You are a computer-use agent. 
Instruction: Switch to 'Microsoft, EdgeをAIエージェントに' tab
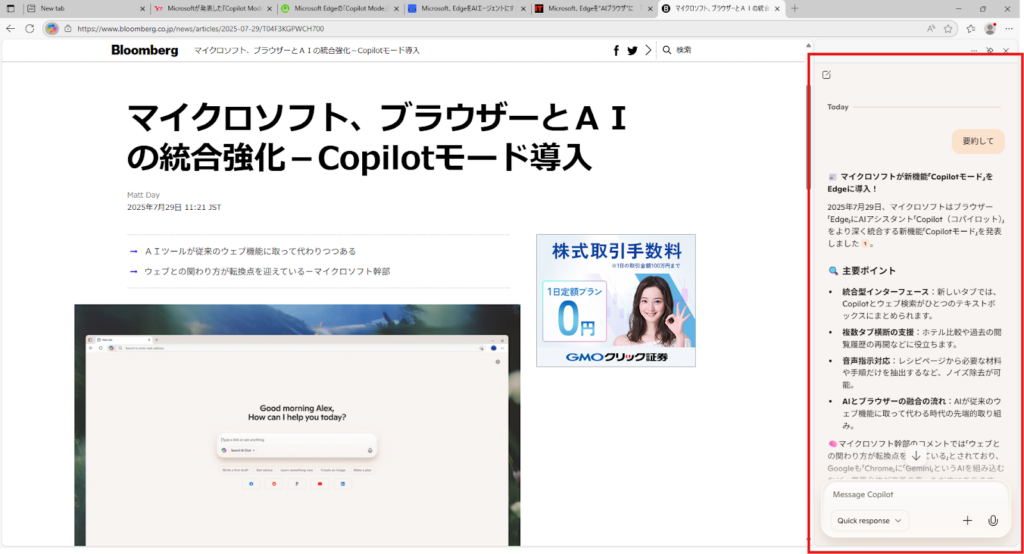pos(466,8)
